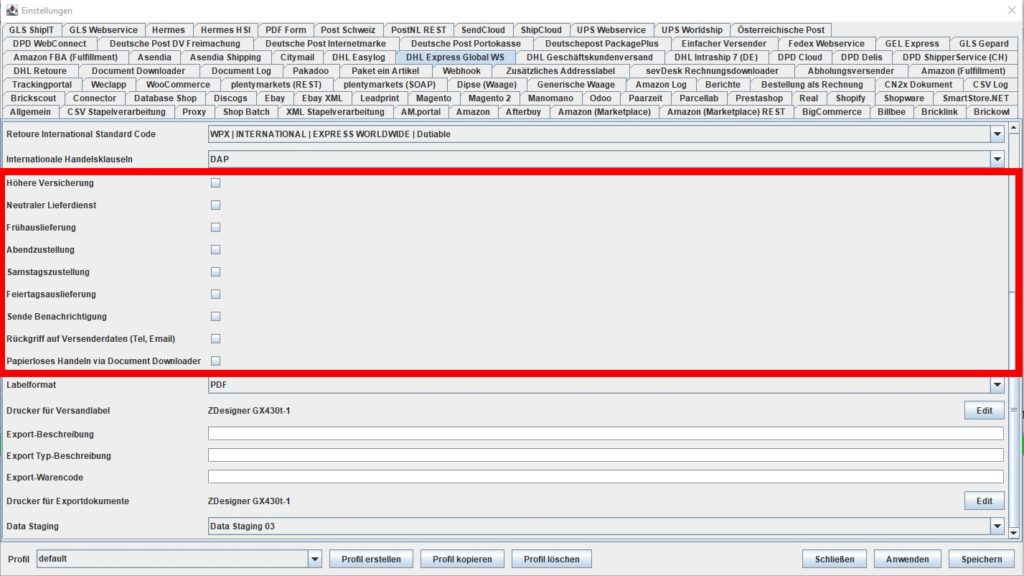1024x576 pixels.
Task: Tick the Samstagszustellung checkbox
Action: pos(216,272)
